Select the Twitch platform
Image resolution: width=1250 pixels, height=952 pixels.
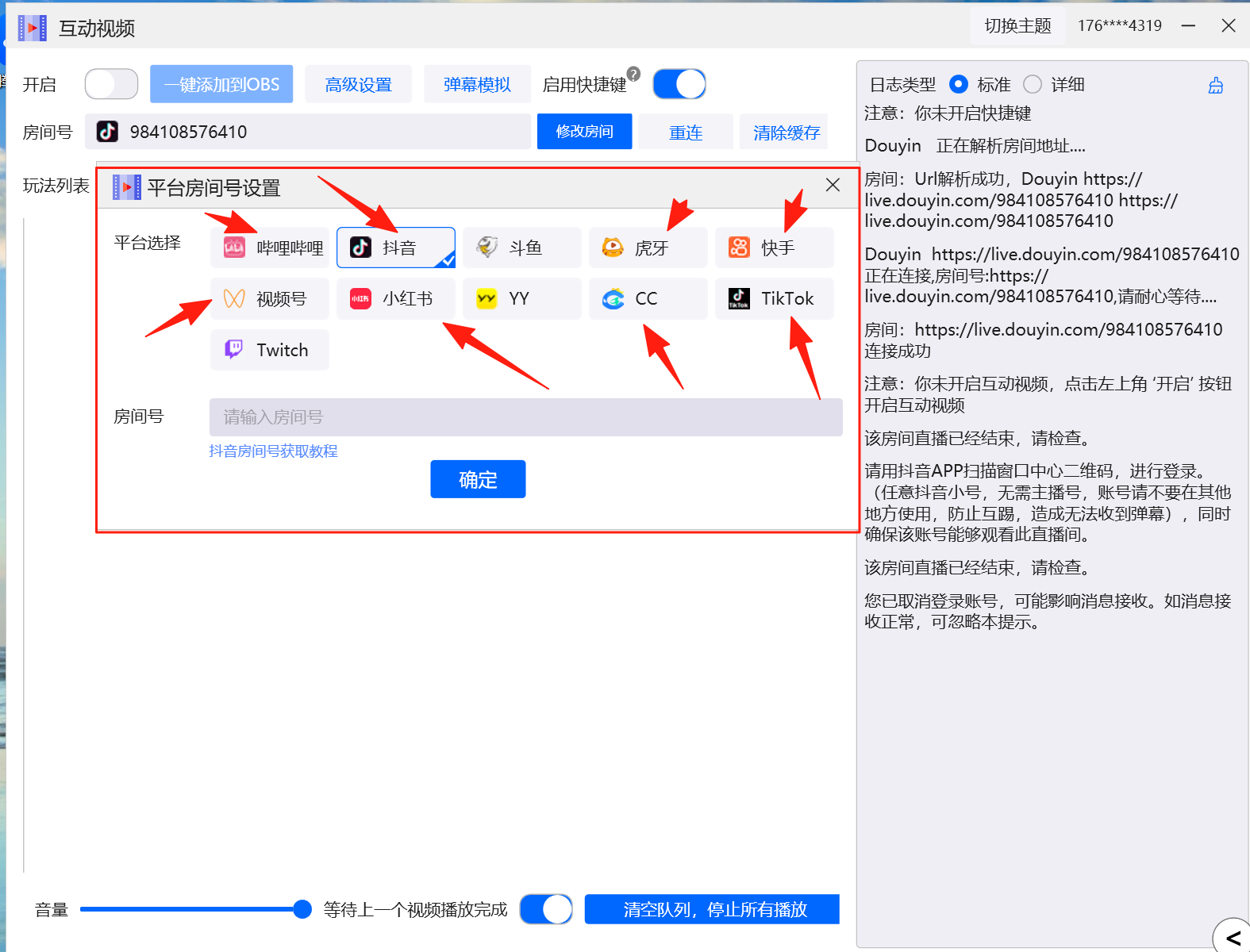coord(270,350)
